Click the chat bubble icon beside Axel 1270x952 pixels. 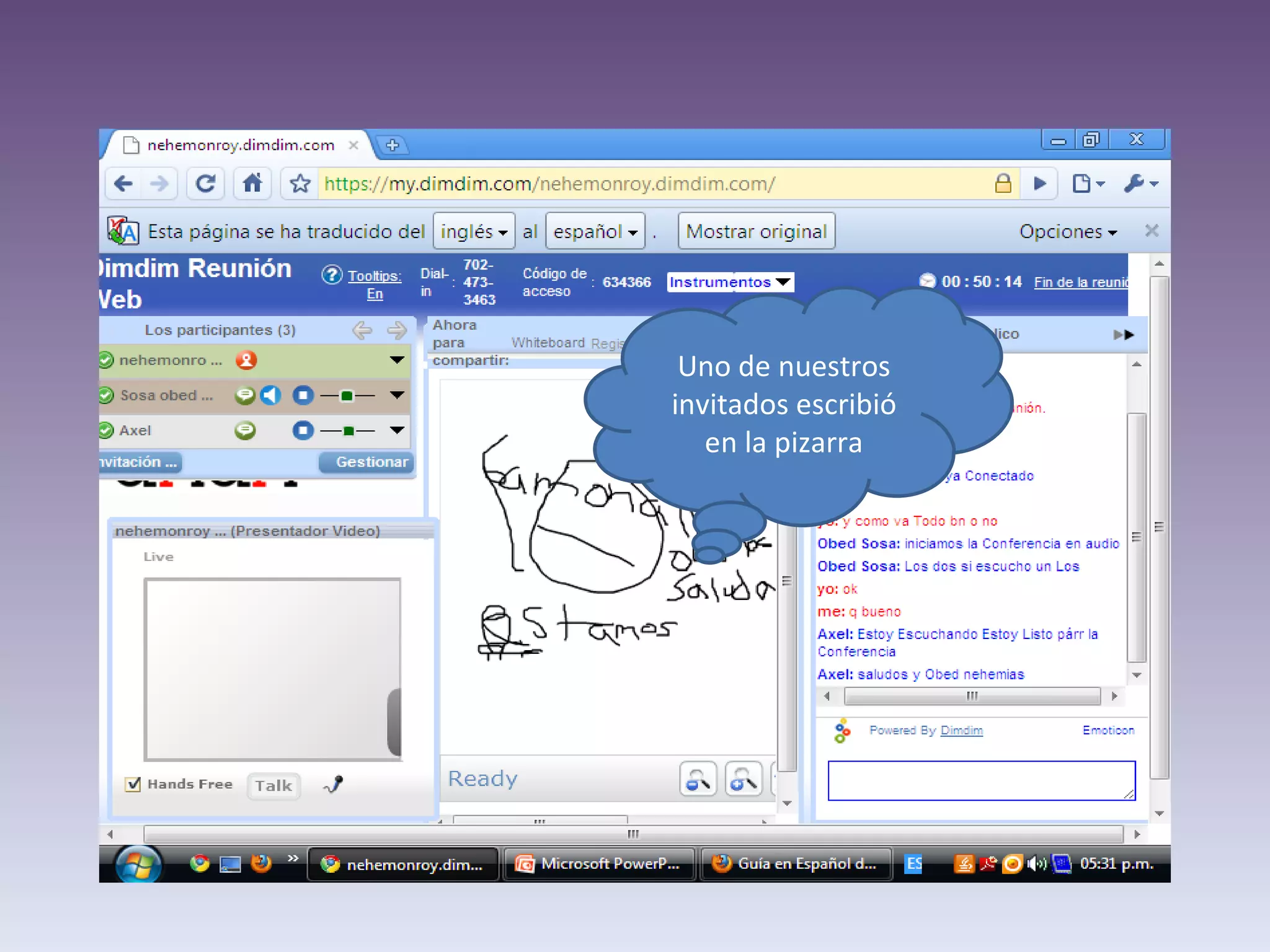(x=245, y=430)
